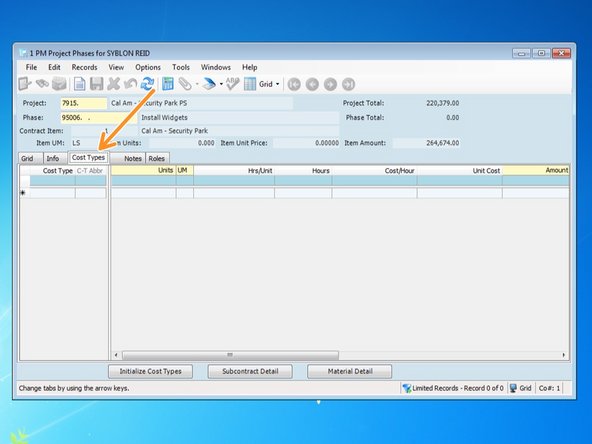This screenshot has height=444, width=592.
Task: Click the exit form icon in toolbar
Action: tap(25, 84)
